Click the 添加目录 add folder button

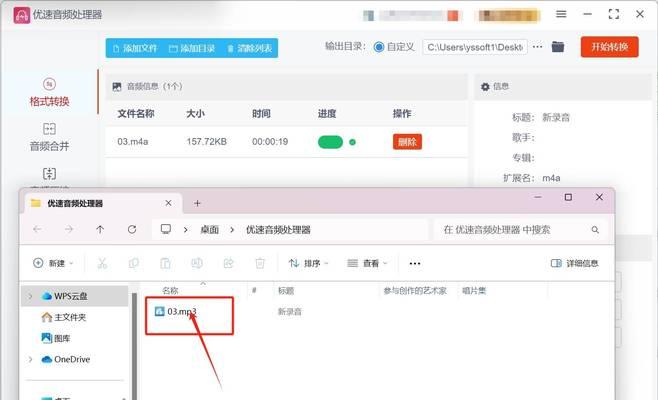[x=192, y=48]
